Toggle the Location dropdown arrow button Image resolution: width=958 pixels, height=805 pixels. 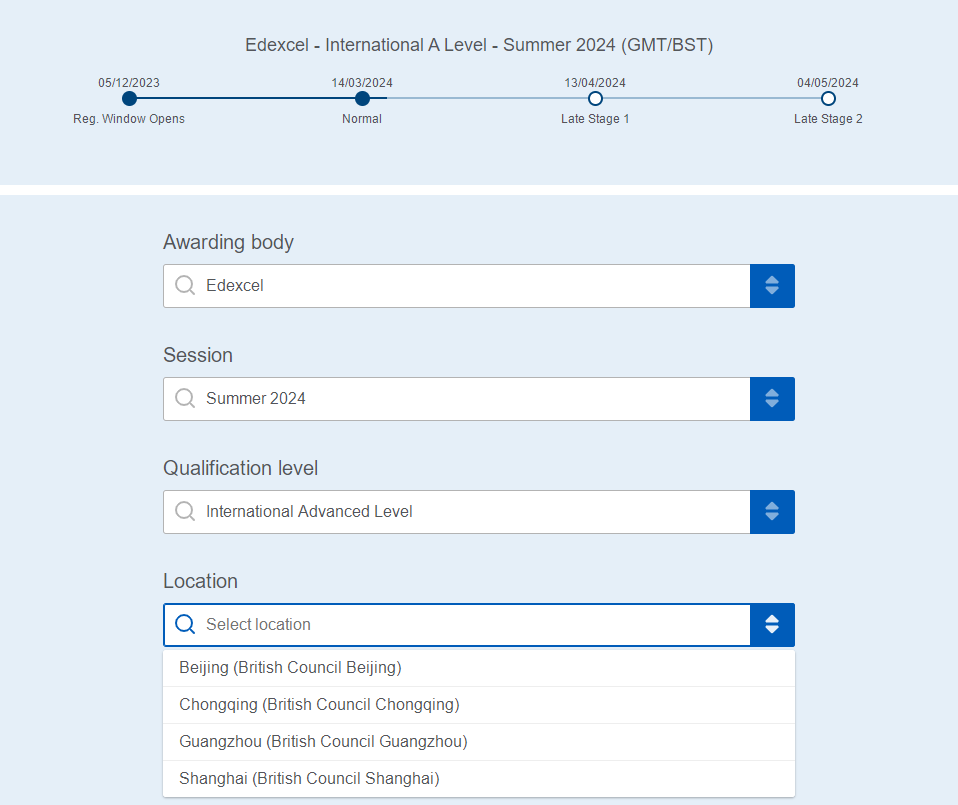click(x=772, y=625)
